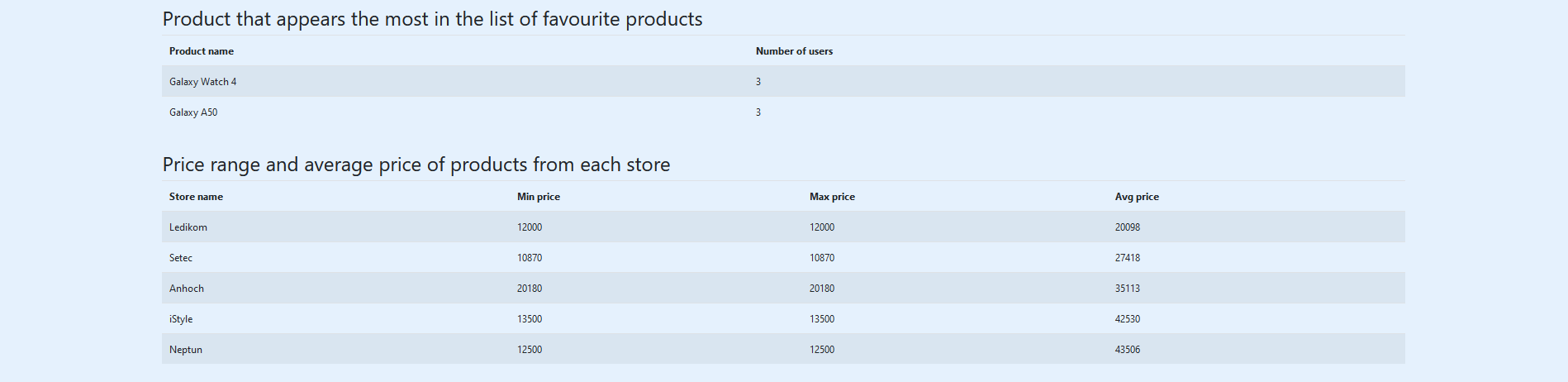The height and width of the screenshot is (382, 1568).
Task: Select the Galaxy Watch 4 product name
Action: [x=202, y=82]
